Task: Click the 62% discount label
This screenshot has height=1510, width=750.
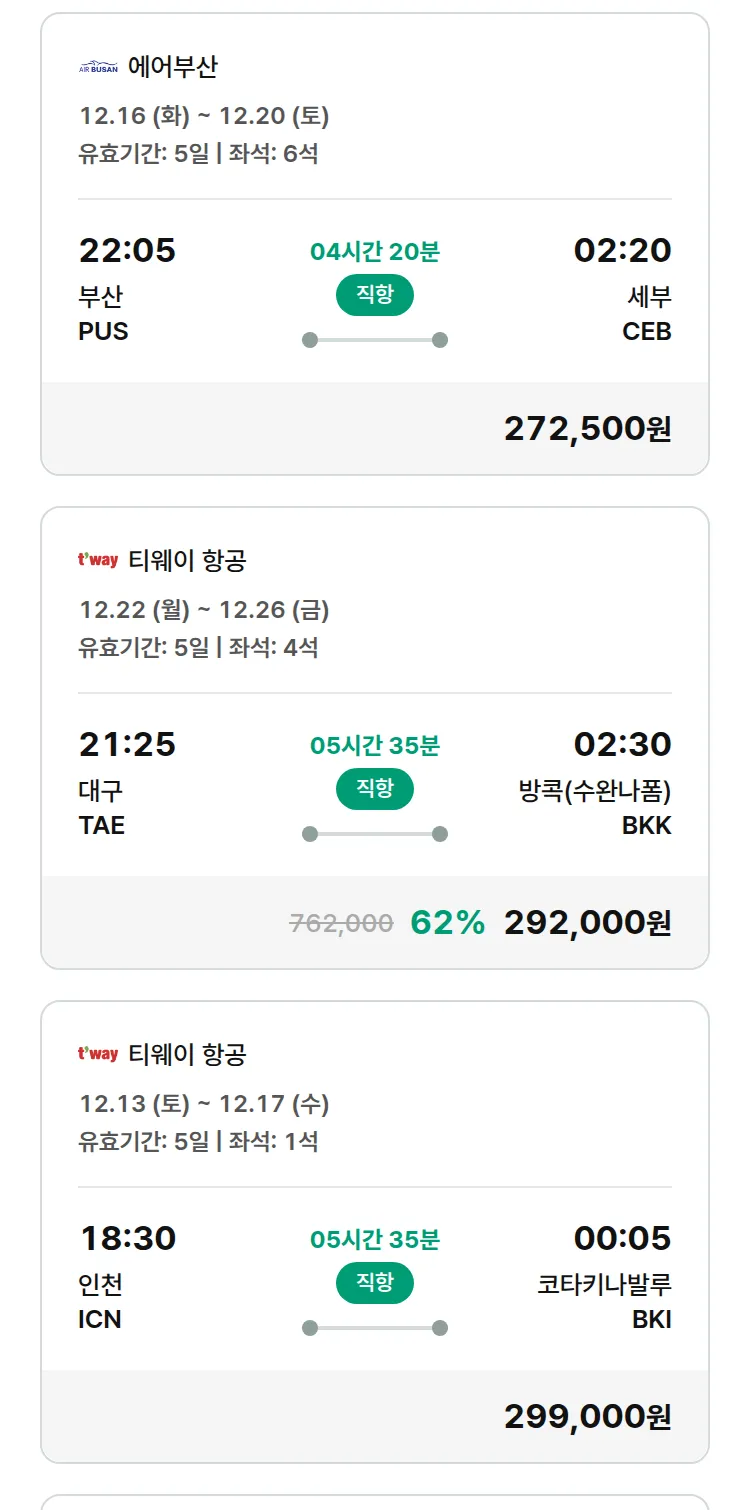Action: [x=447, y=923]
